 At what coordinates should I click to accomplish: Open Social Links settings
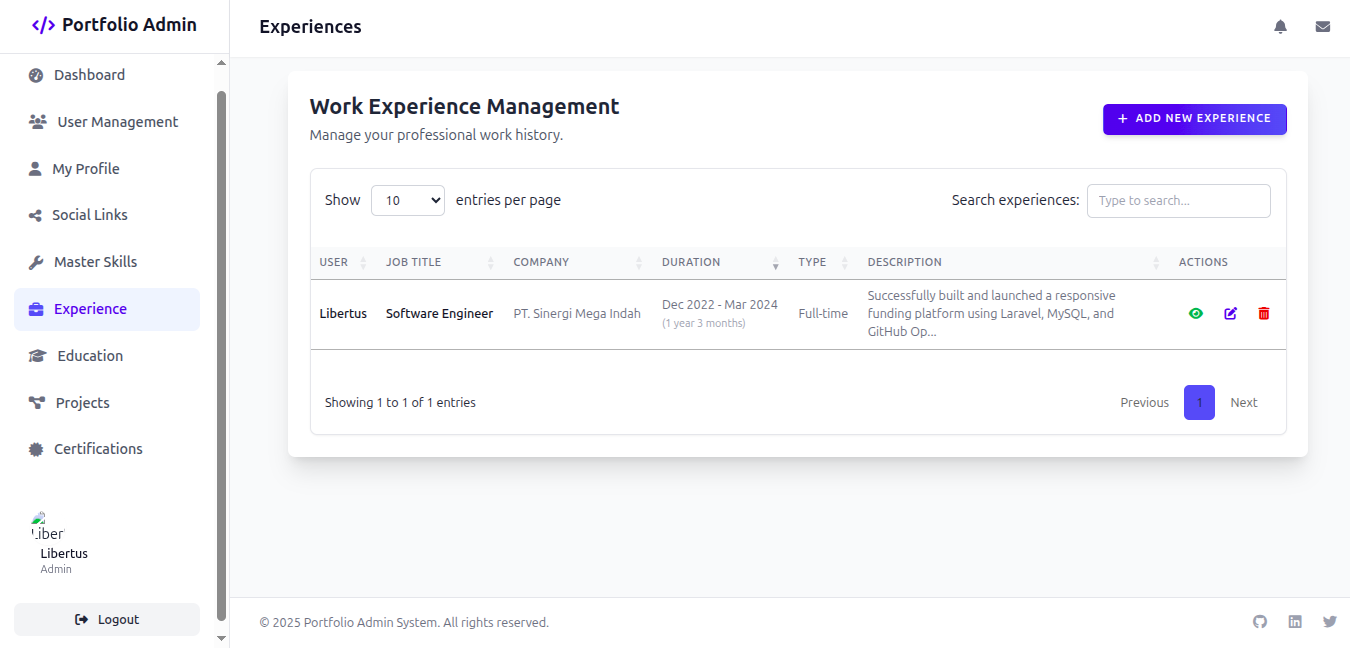click(x=90, y=214)
